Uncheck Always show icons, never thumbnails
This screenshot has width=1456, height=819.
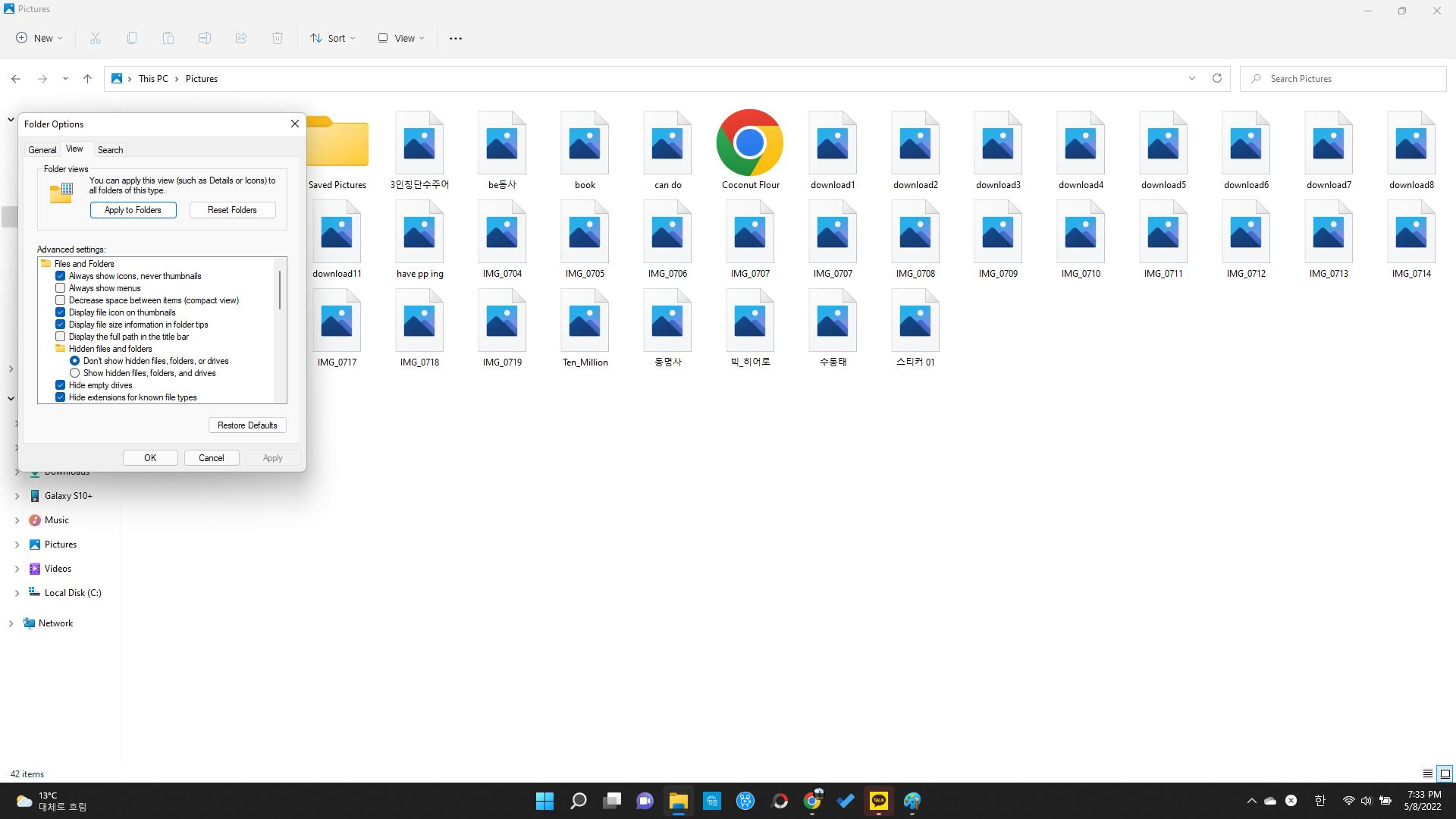(x=61, y=276)
